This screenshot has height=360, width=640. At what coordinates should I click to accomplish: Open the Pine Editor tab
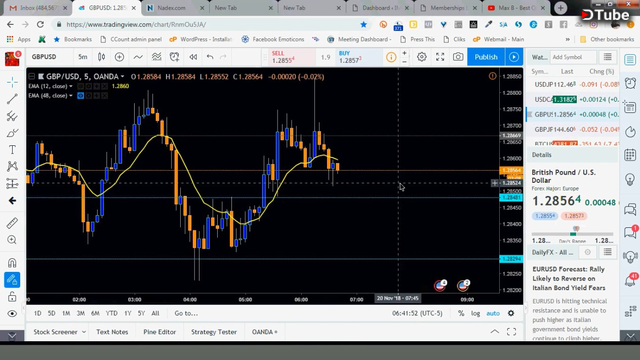[x=160, y=332]
